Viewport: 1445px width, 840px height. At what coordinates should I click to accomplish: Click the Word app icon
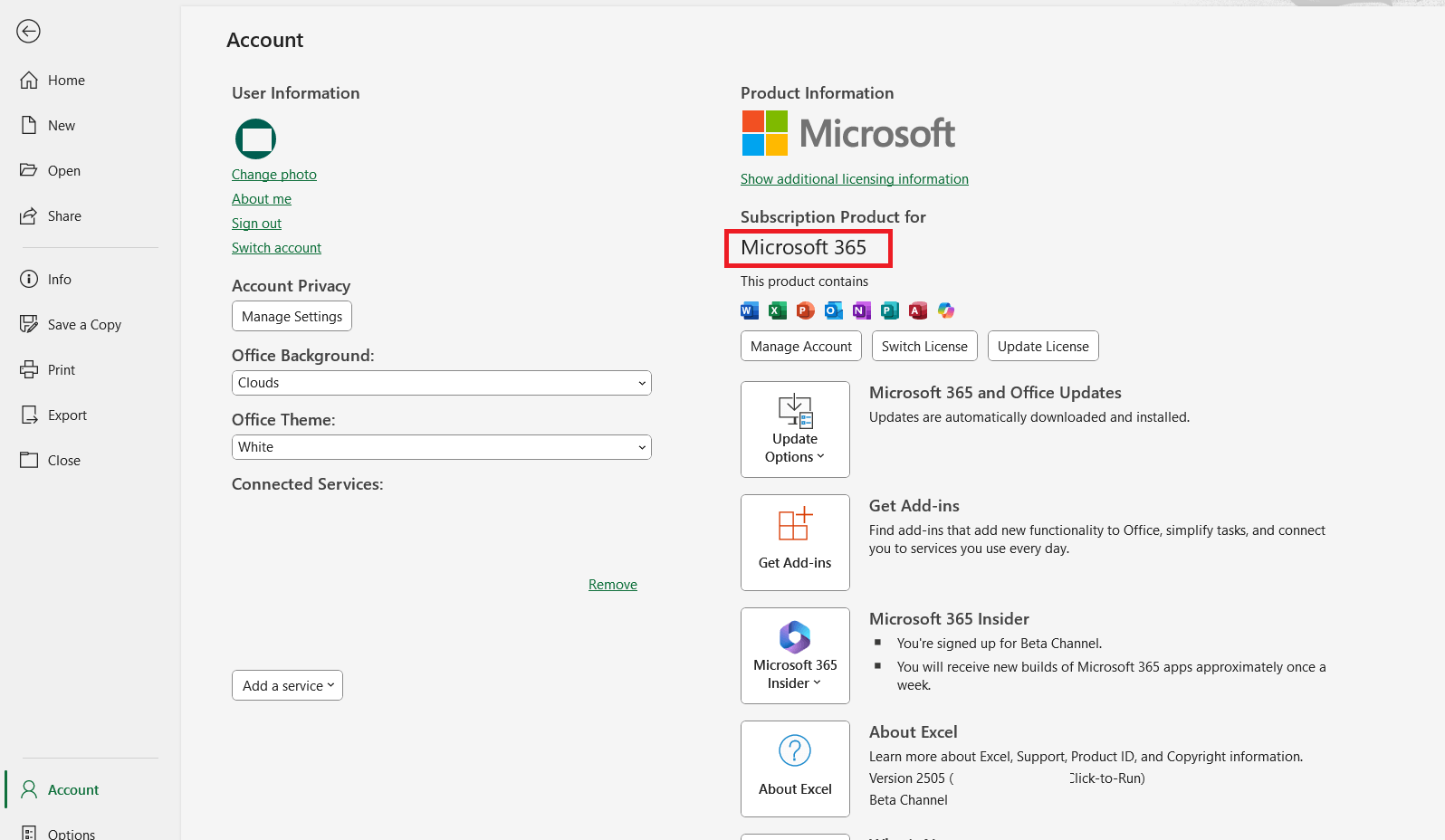(x=750, y=310)
